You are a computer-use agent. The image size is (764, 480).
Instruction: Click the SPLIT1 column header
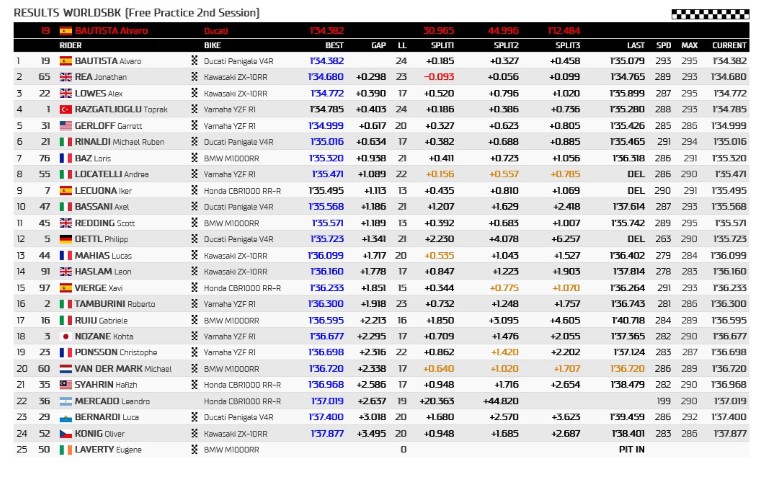point(440,46)
